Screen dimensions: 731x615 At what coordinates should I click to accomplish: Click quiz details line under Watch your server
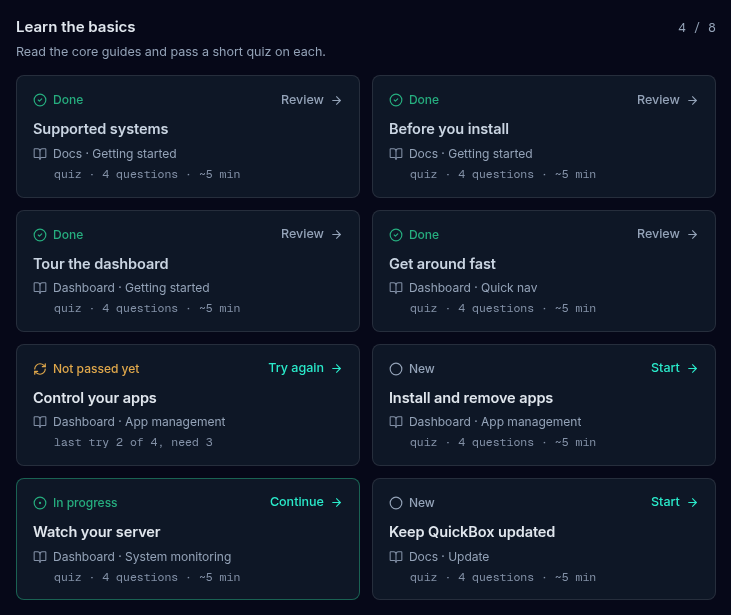pyautogui.click(x=147, y=577)
